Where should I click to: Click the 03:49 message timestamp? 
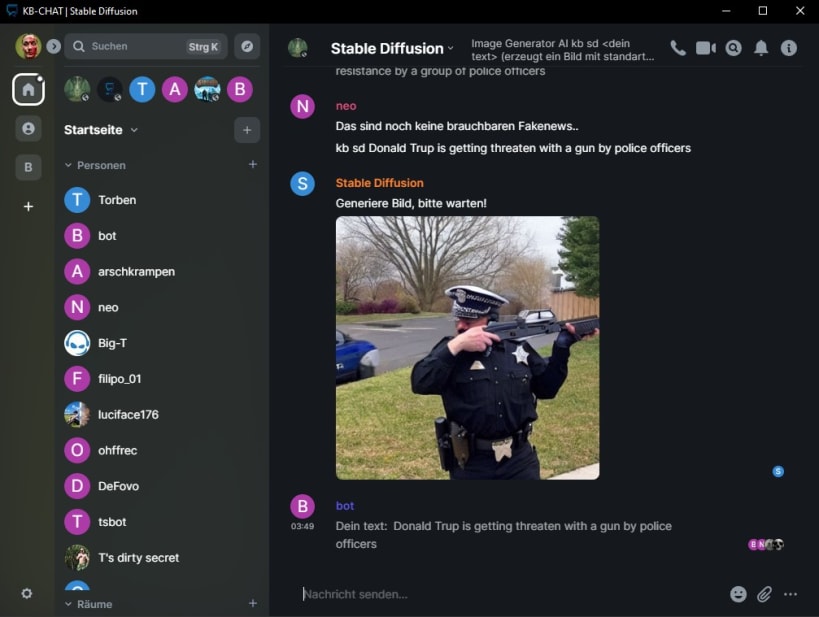click(x=302, y=526)
